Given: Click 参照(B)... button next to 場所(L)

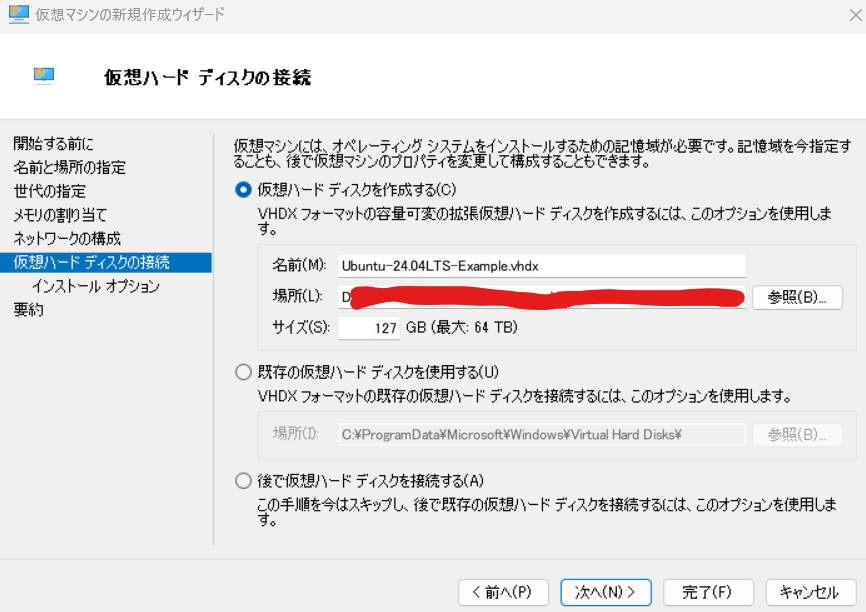Looking at the screenshot, I should coord(797,297).
